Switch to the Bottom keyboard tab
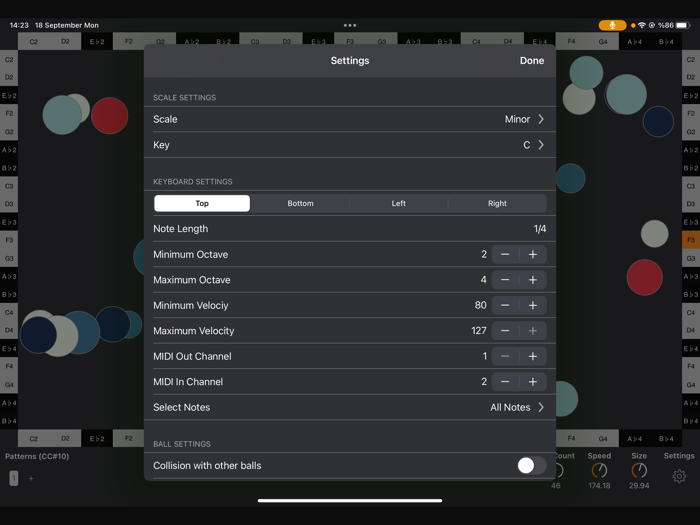The height and width of the screenshot is (525, 700). [300, 203]
